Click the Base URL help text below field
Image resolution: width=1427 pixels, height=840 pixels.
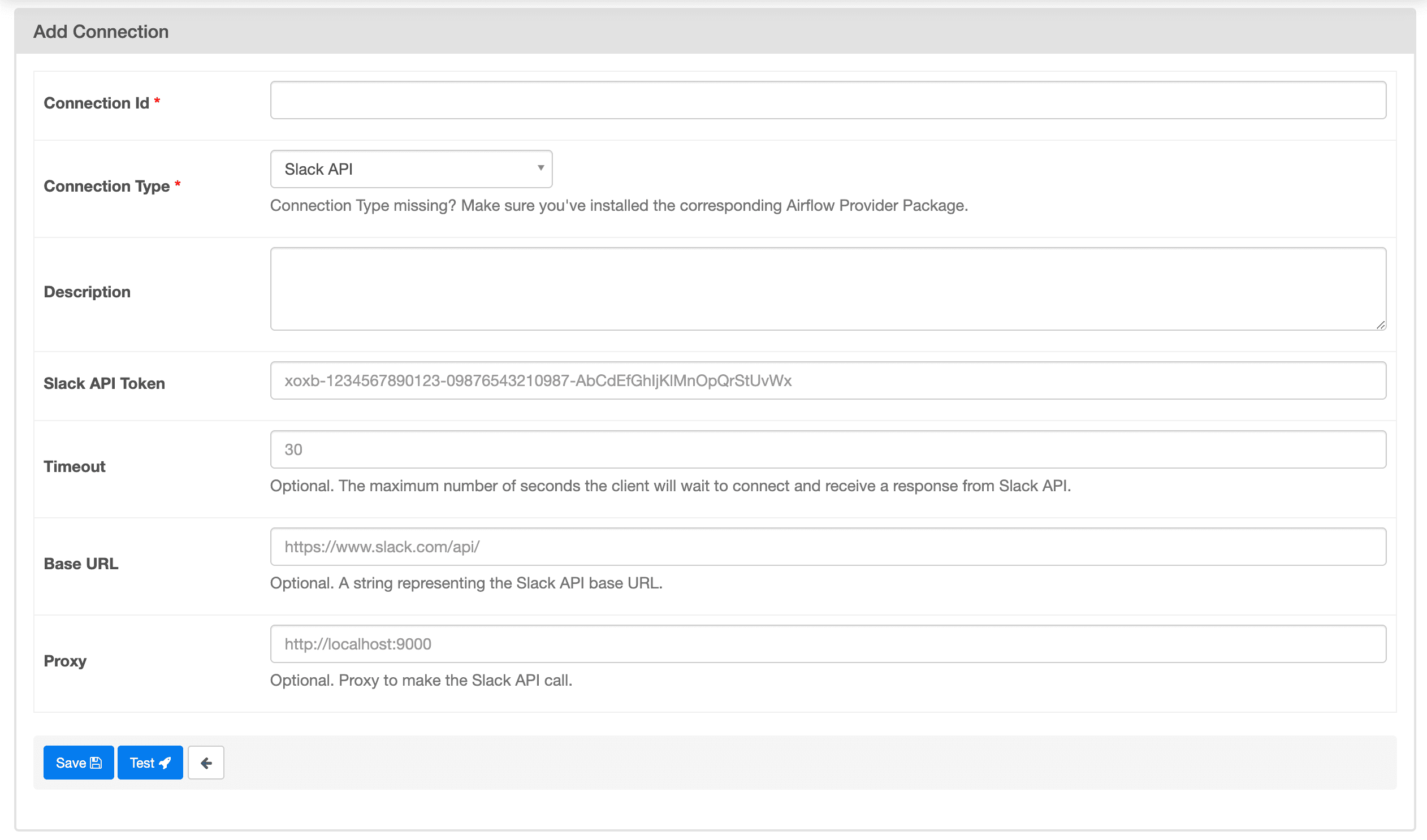pyautogui.click(x=466, y=583)
